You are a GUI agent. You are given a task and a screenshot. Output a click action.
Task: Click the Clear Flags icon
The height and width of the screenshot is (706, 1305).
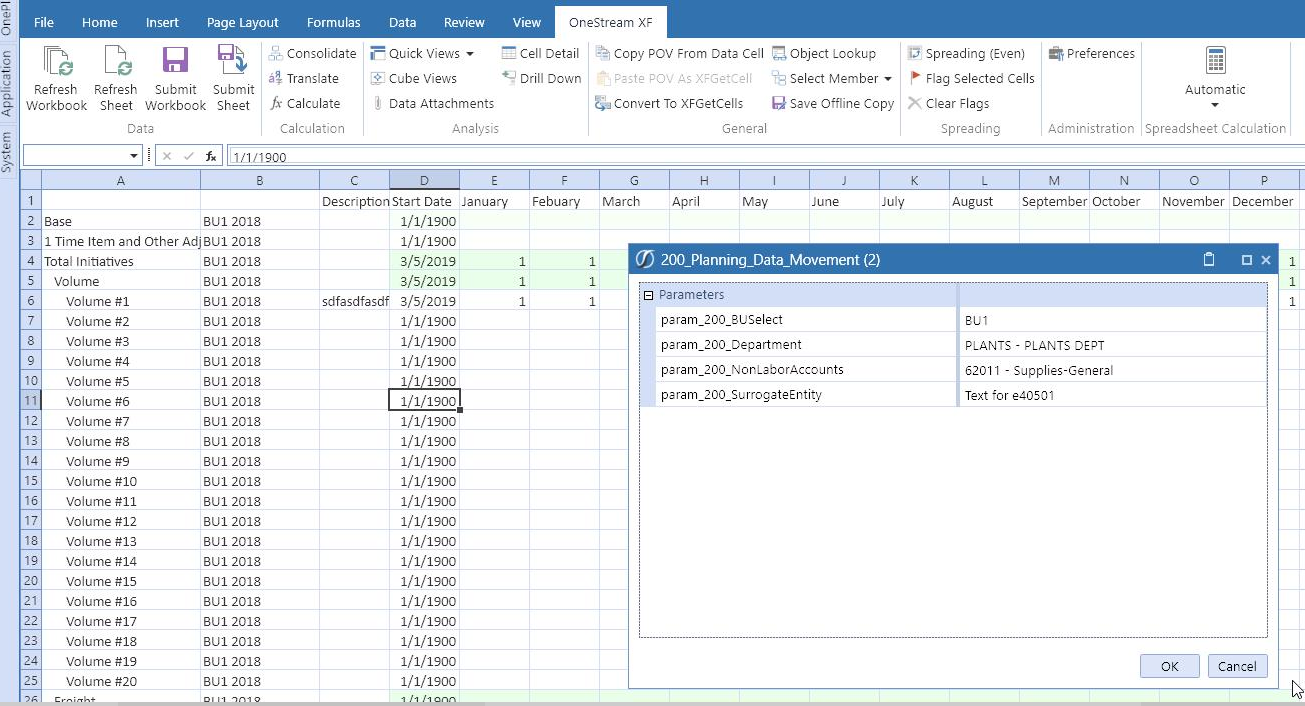(x=950, y=103)
